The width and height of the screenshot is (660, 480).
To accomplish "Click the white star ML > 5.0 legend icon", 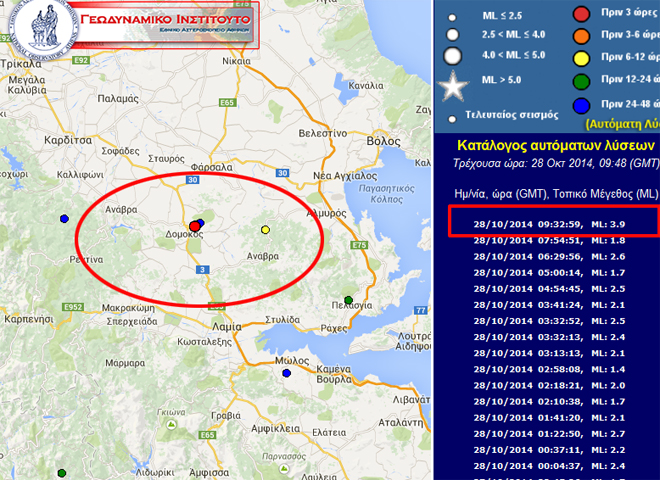I will point(454,85).
